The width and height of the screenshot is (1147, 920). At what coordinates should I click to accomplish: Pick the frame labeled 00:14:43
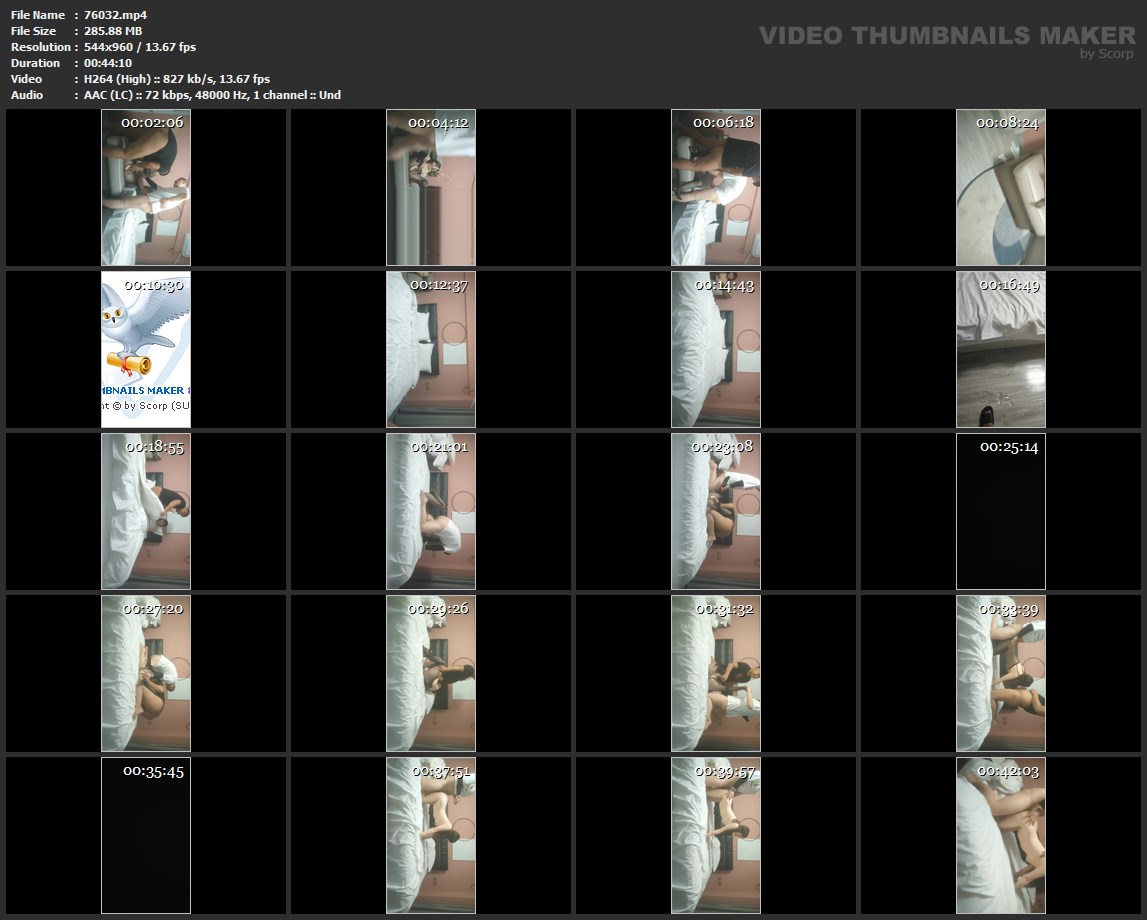tap(716, 350)
